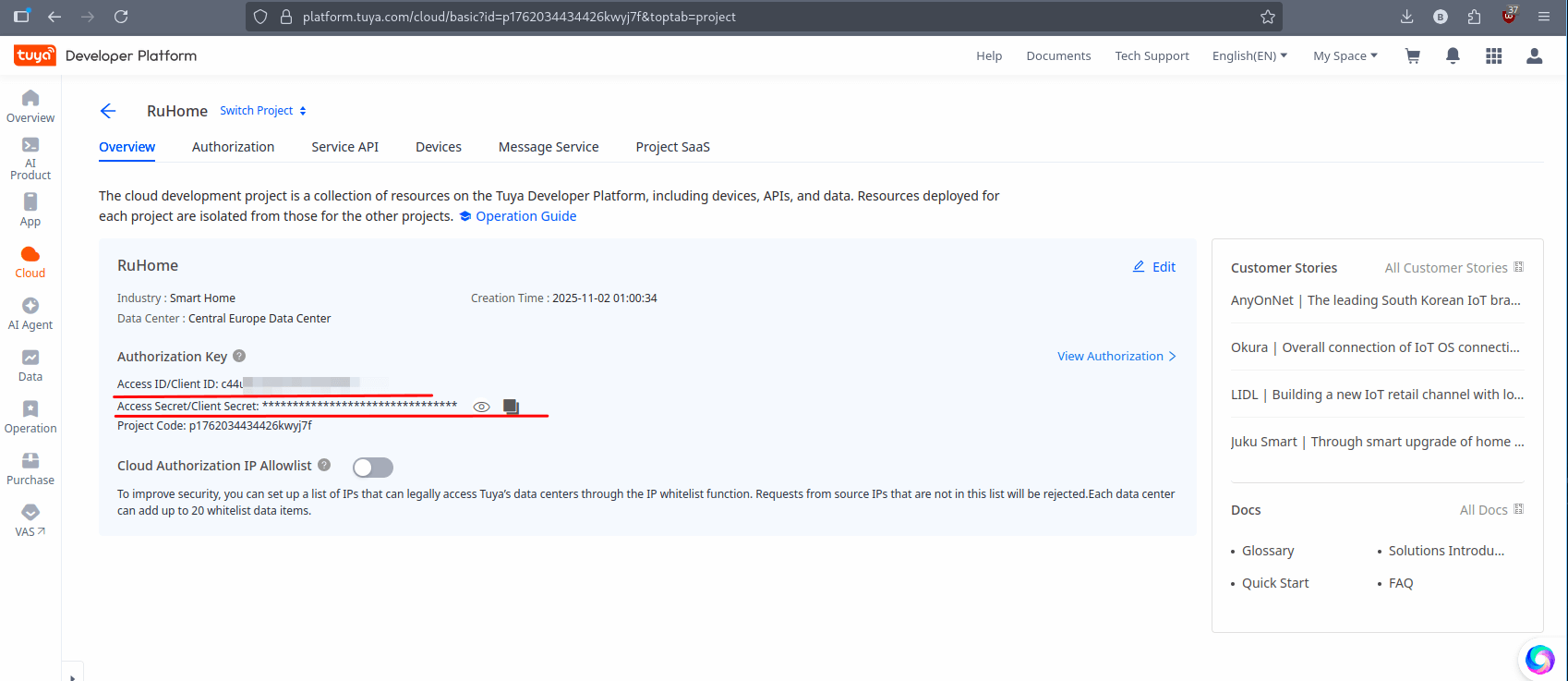Open the Cloud section in sidebar
1568x681 pixels.
(x=30, y=261)
